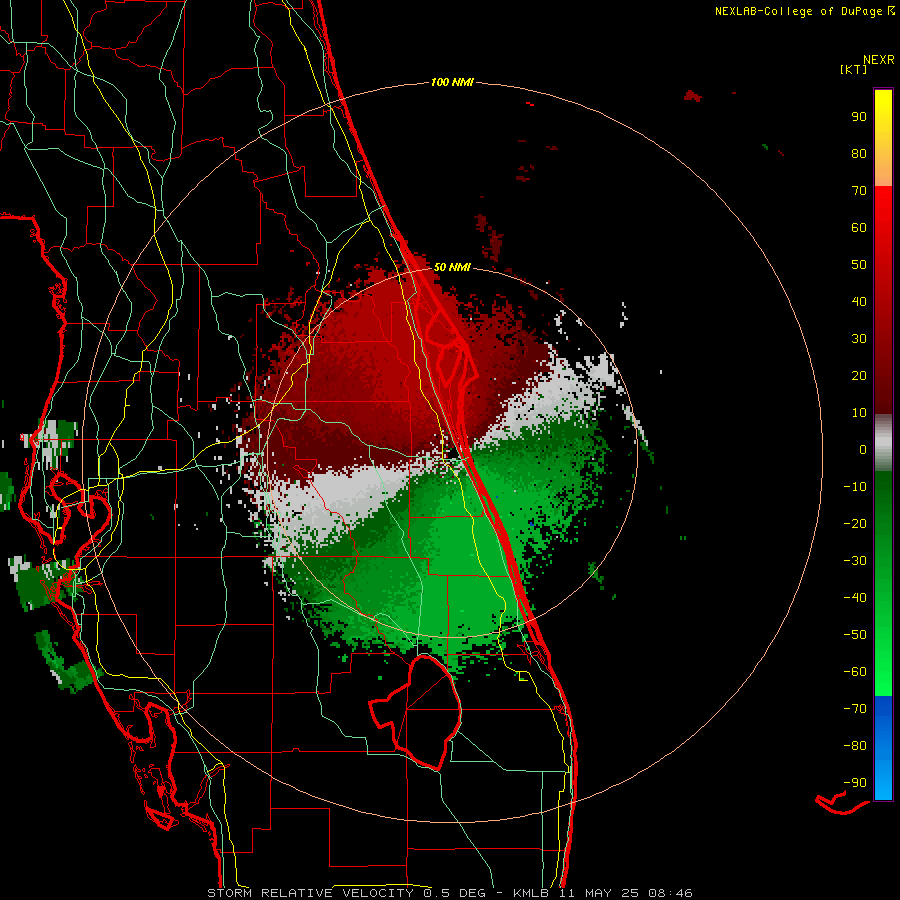Click the 20 knot colorbar label
This screenshot has height=900, width=900.
point(859,375)
